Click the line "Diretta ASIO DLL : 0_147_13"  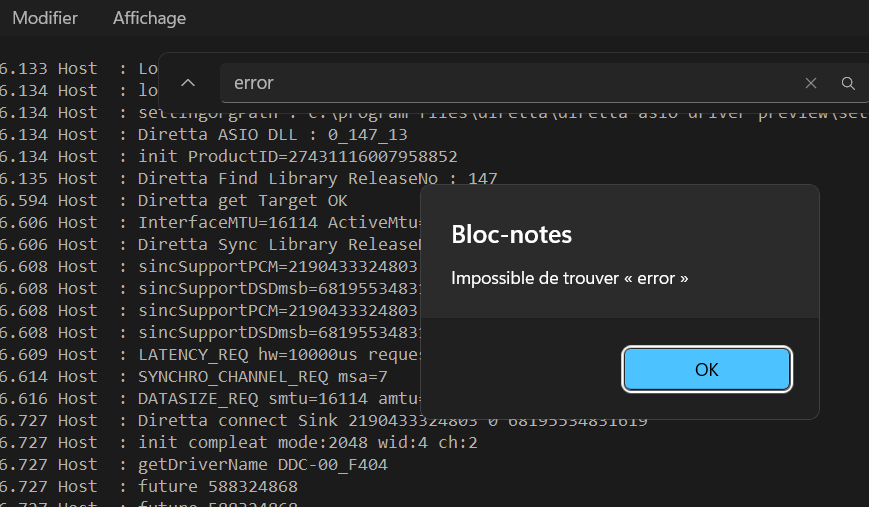pos(272,134)
